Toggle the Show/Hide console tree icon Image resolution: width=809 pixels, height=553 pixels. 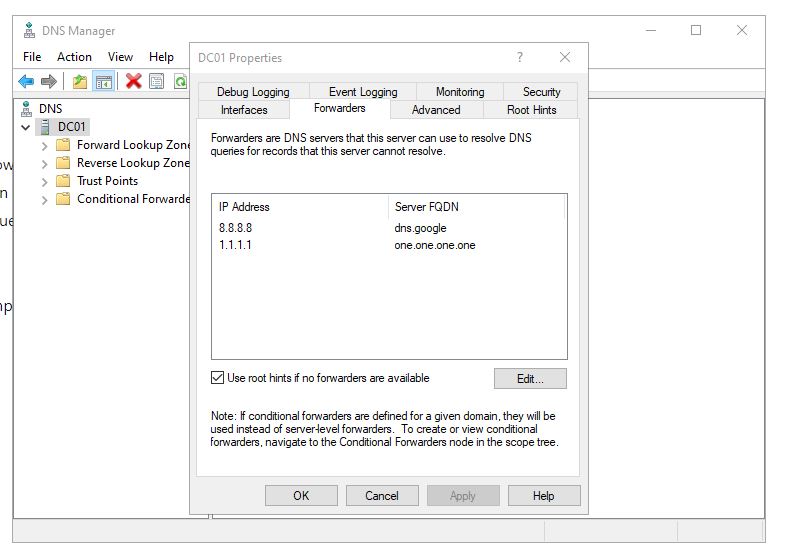coord(104,82)
